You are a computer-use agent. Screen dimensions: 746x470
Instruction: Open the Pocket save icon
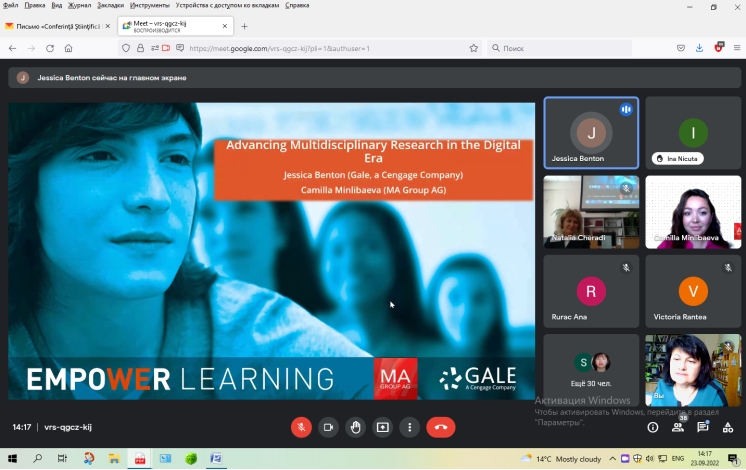[x=681, y=48]
